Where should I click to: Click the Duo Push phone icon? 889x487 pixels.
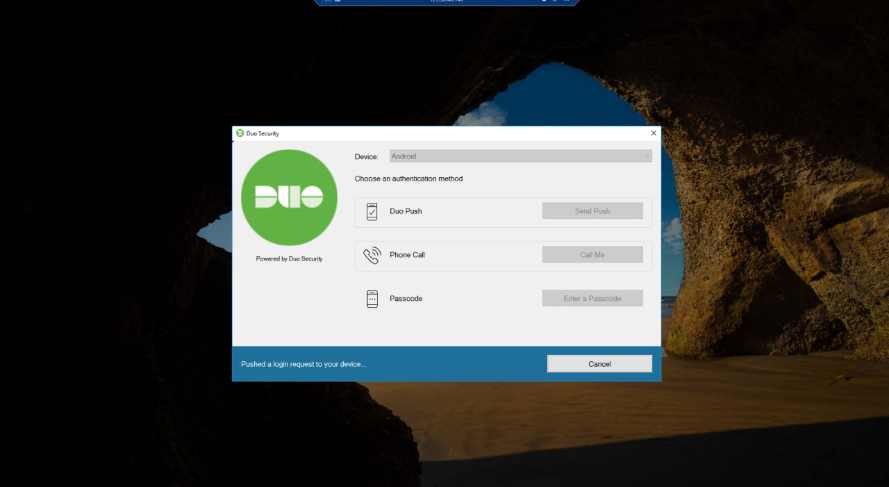click(372, 211)
